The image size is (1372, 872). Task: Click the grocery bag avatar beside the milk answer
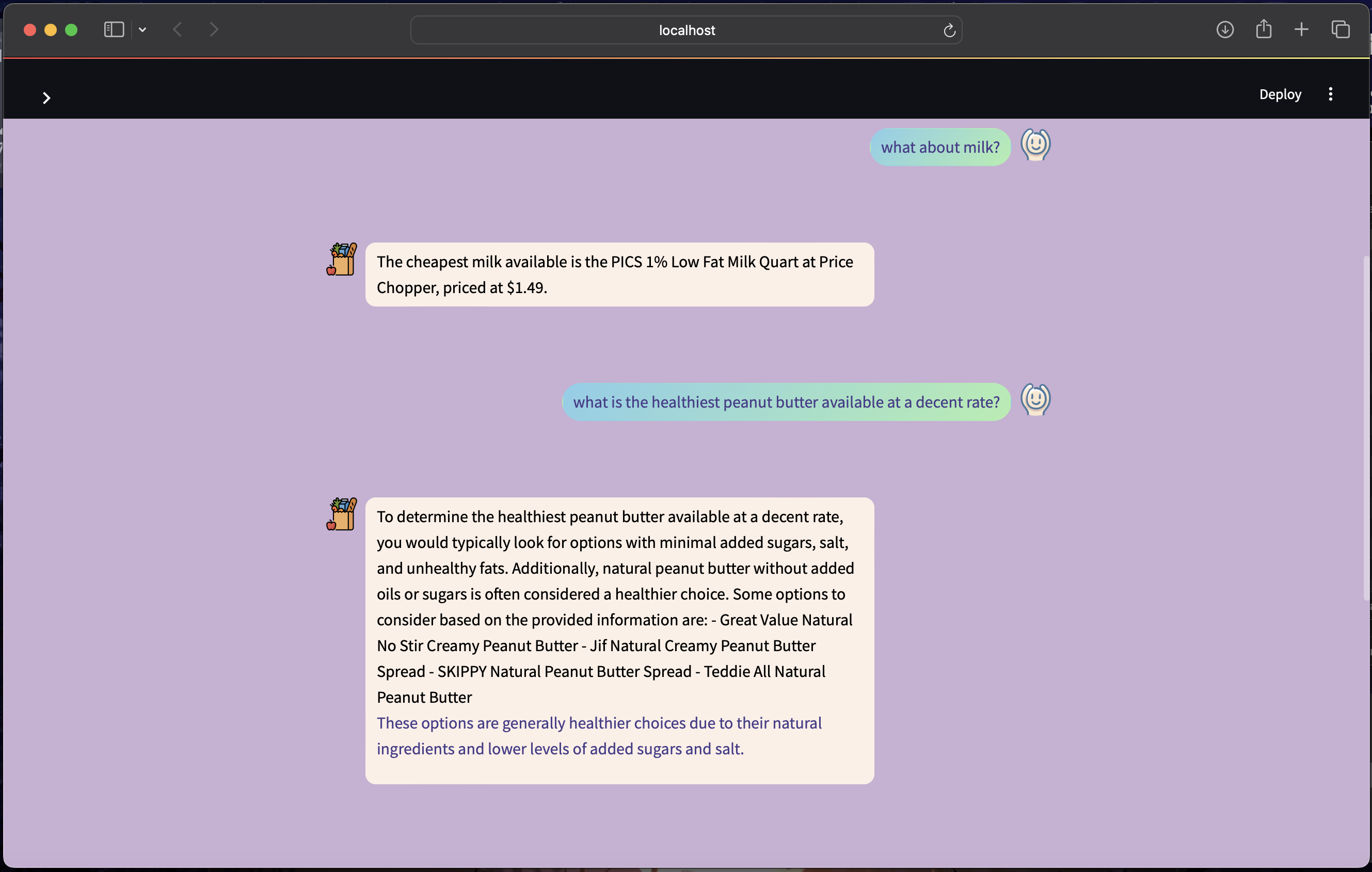(x=342, y=260)
